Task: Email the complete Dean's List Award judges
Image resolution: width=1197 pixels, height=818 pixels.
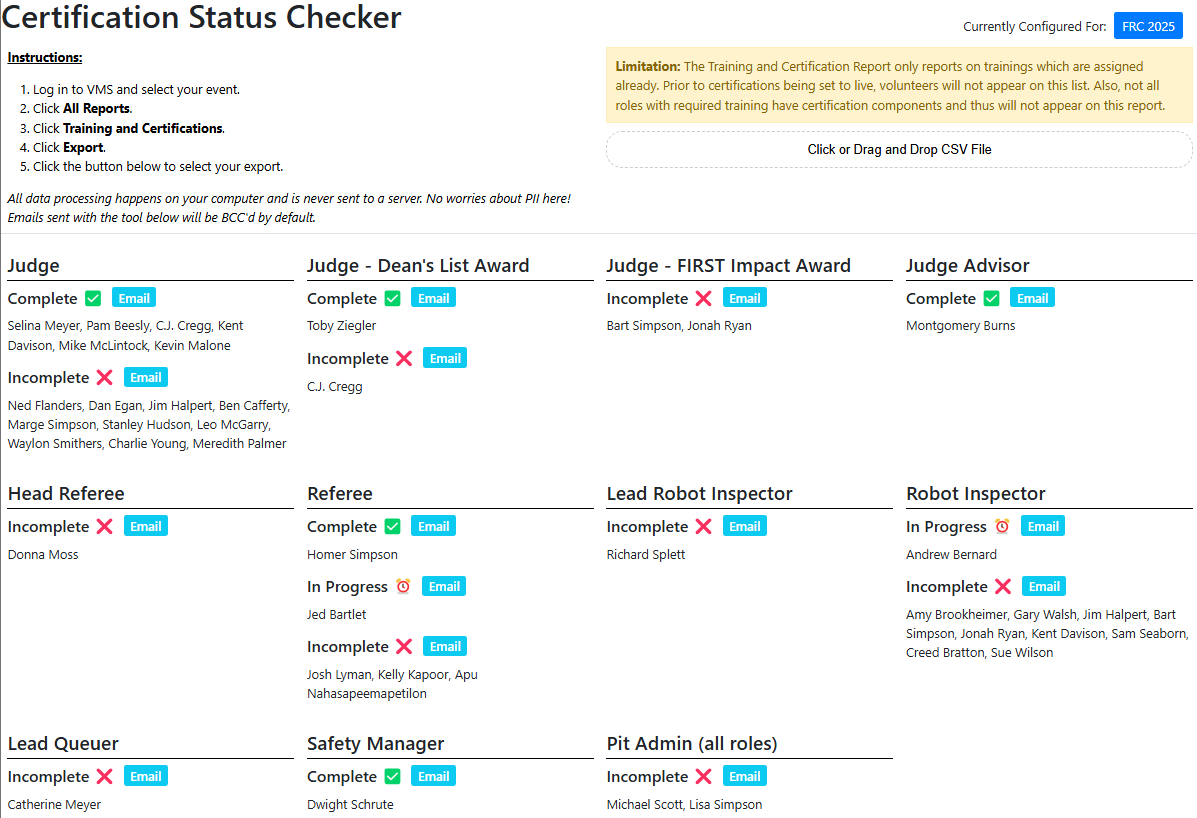Action: click(x=434, y=298)
